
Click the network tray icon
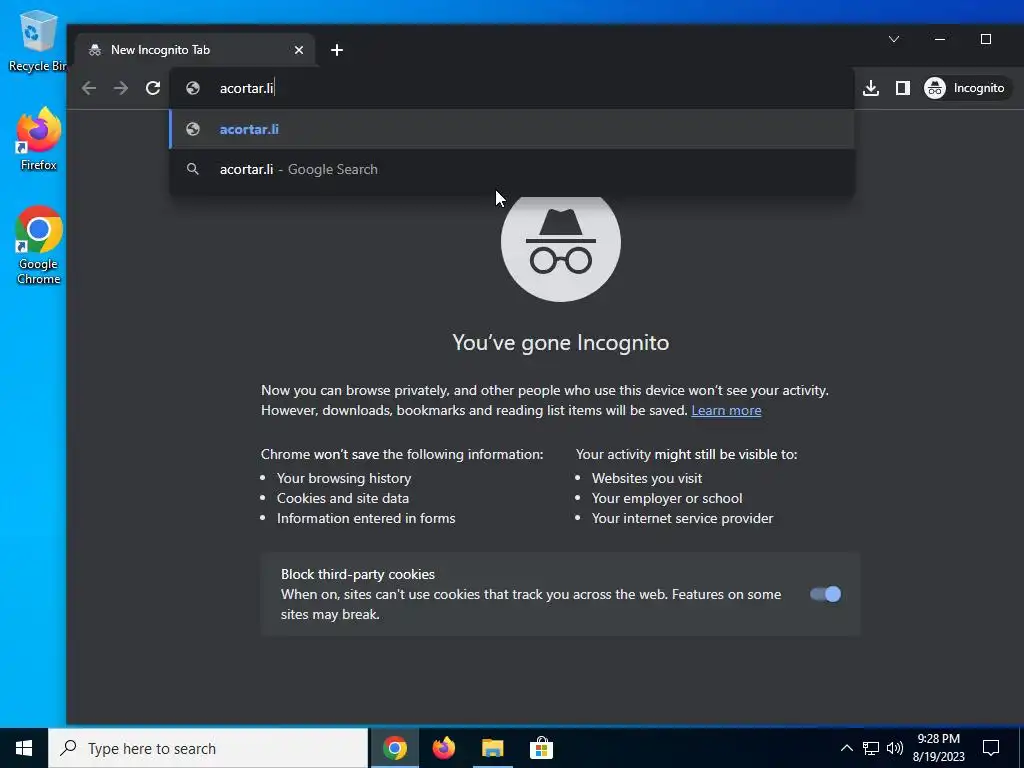(871, 748)
